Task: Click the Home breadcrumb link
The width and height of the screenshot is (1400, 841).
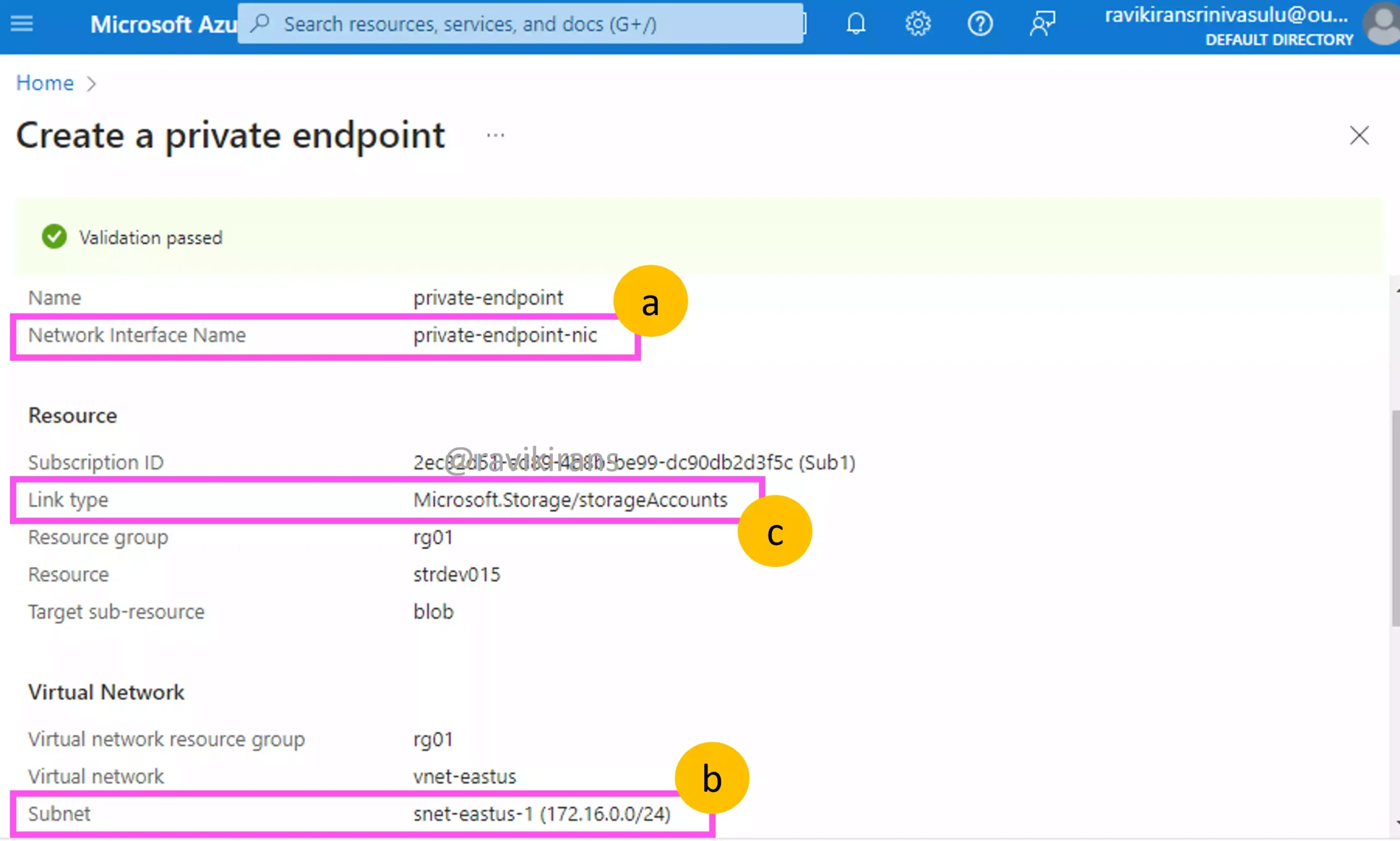Action: (x=45, y=83)
